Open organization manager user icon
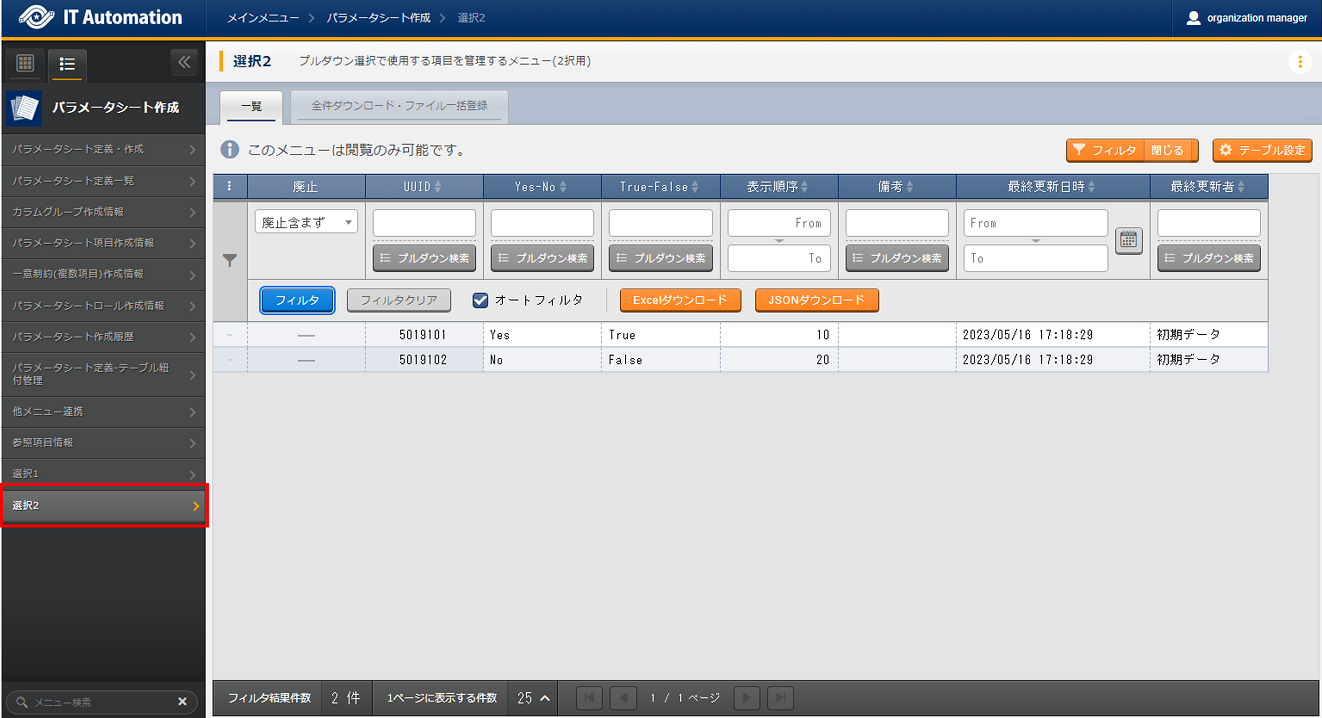Viewport: 1322px width, 718px height. [1192, 18]
